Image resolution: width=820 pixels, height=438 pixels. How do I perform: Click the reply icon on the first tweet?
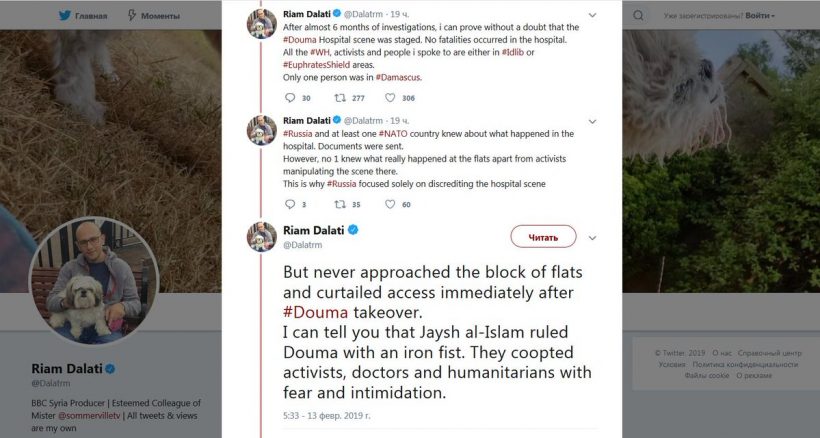point(290,98)
